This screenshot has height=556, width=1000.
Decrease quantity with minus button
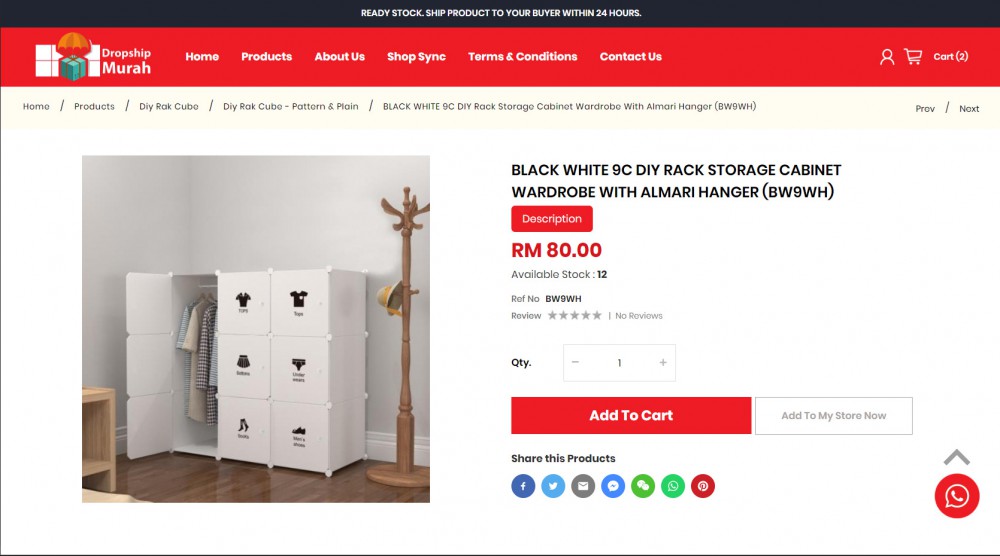pos(575,362)
